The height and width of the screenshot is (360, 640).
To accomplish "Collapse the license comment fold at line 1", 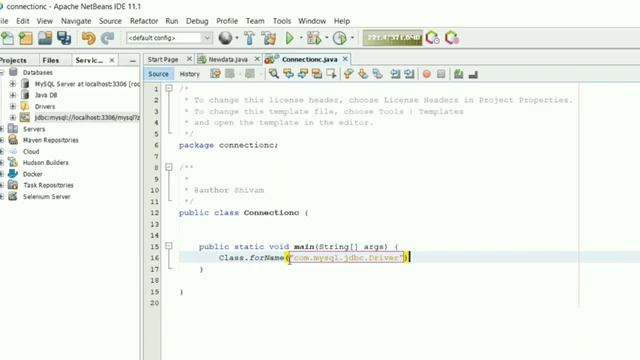I will pos(169,88).
